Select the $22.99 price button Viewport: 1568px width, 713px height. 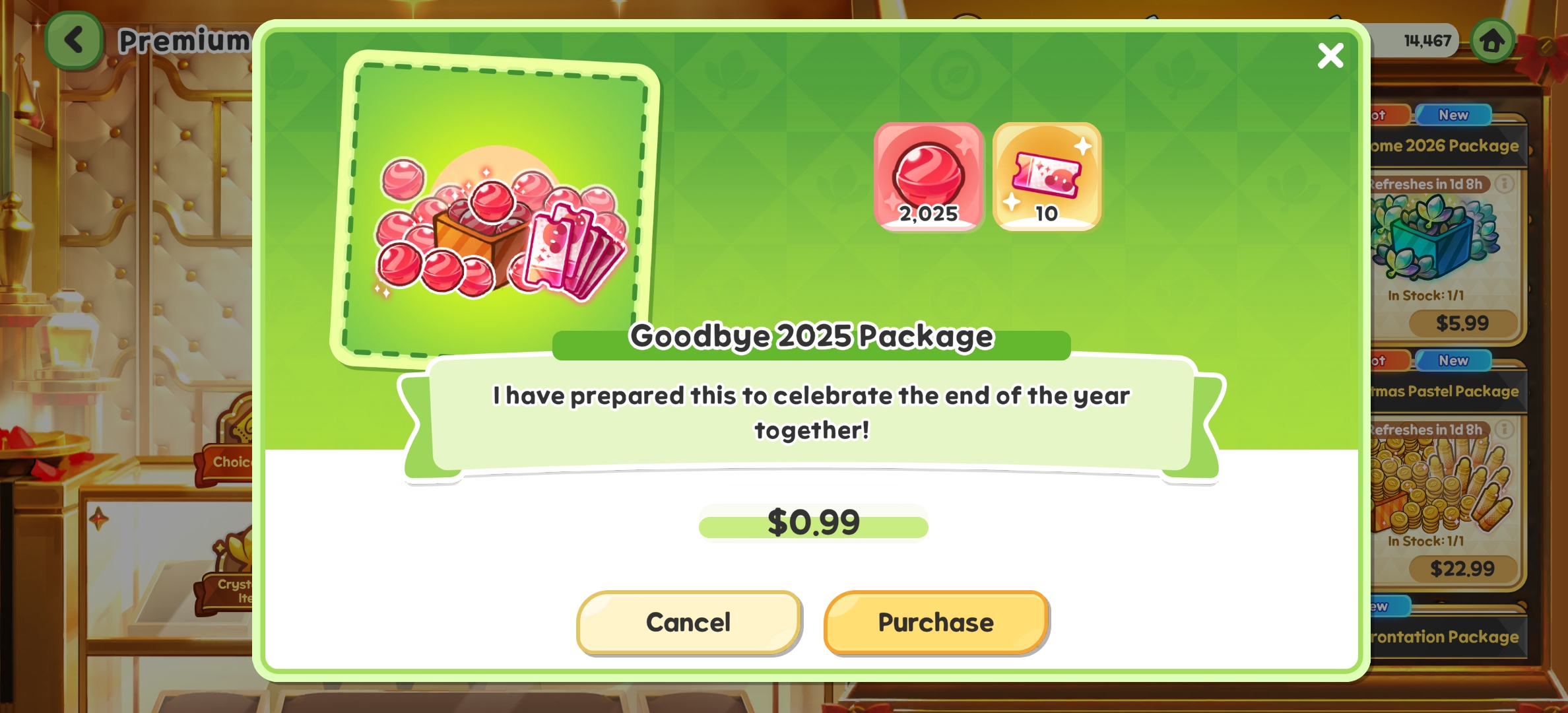click(1462, 569)
